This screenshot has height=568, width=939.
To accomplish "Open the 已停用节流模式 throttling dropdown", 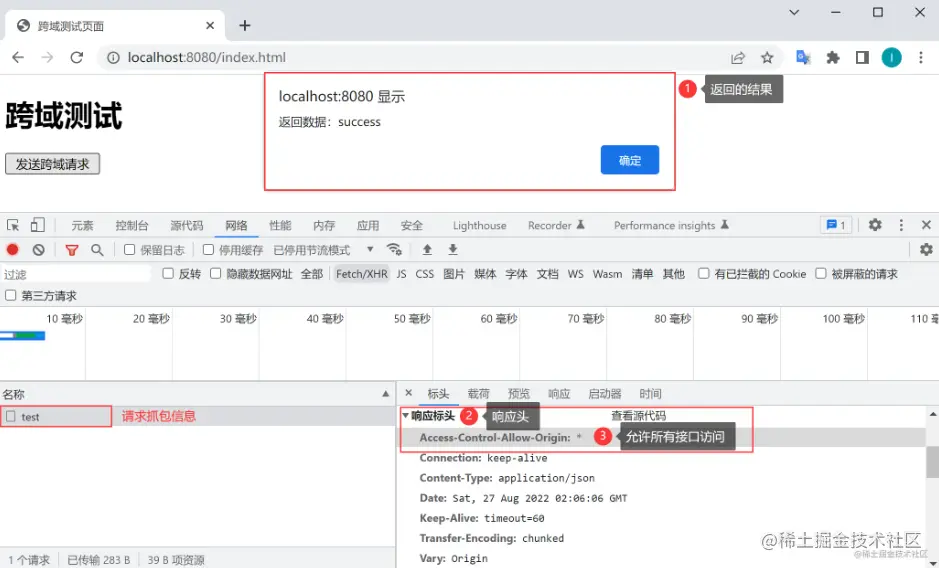I will [x=323, y=250].
